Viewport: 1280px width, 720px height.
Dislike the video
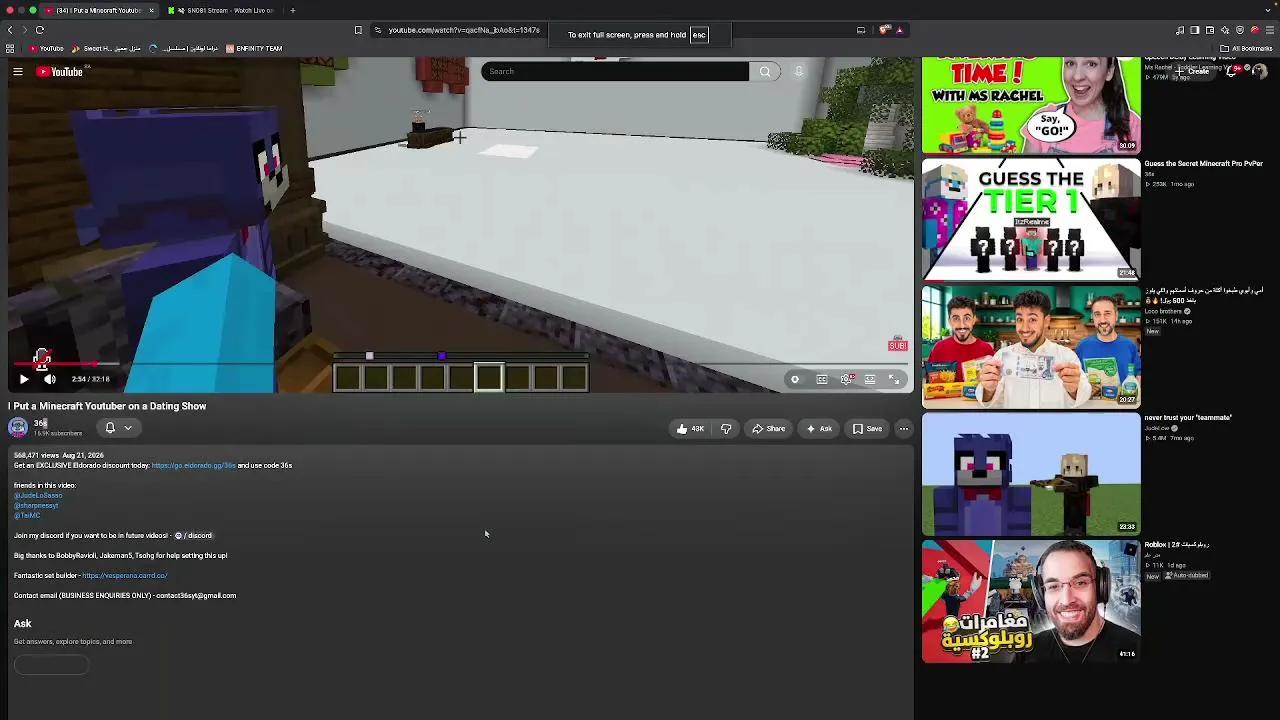(x=726, y=429)
